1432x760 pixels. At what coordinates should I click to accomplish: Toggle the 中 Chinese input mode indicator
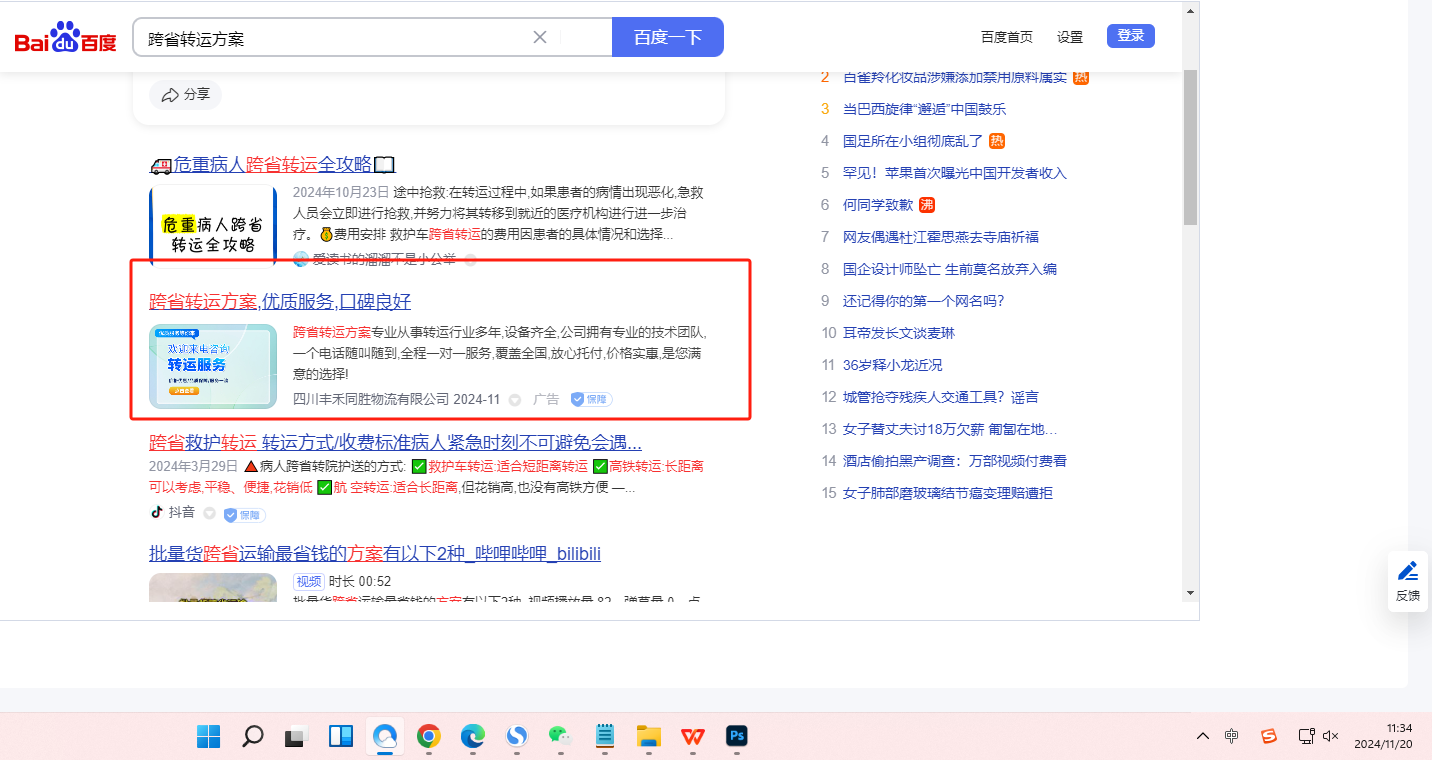coord(1232,736)
